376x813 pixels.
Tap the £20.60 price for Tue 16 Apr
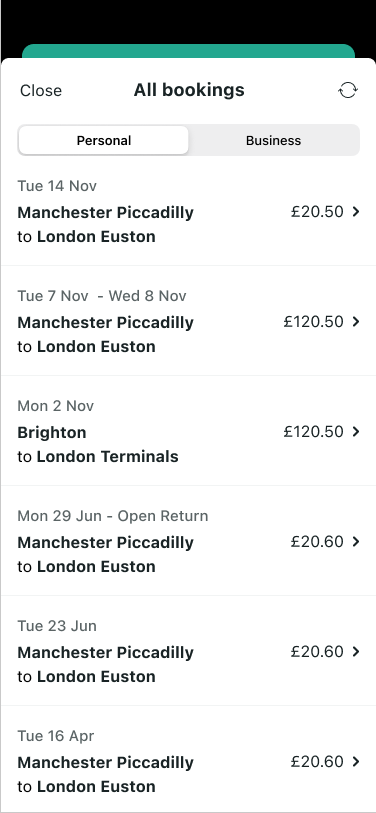click(x=317, y=761)
